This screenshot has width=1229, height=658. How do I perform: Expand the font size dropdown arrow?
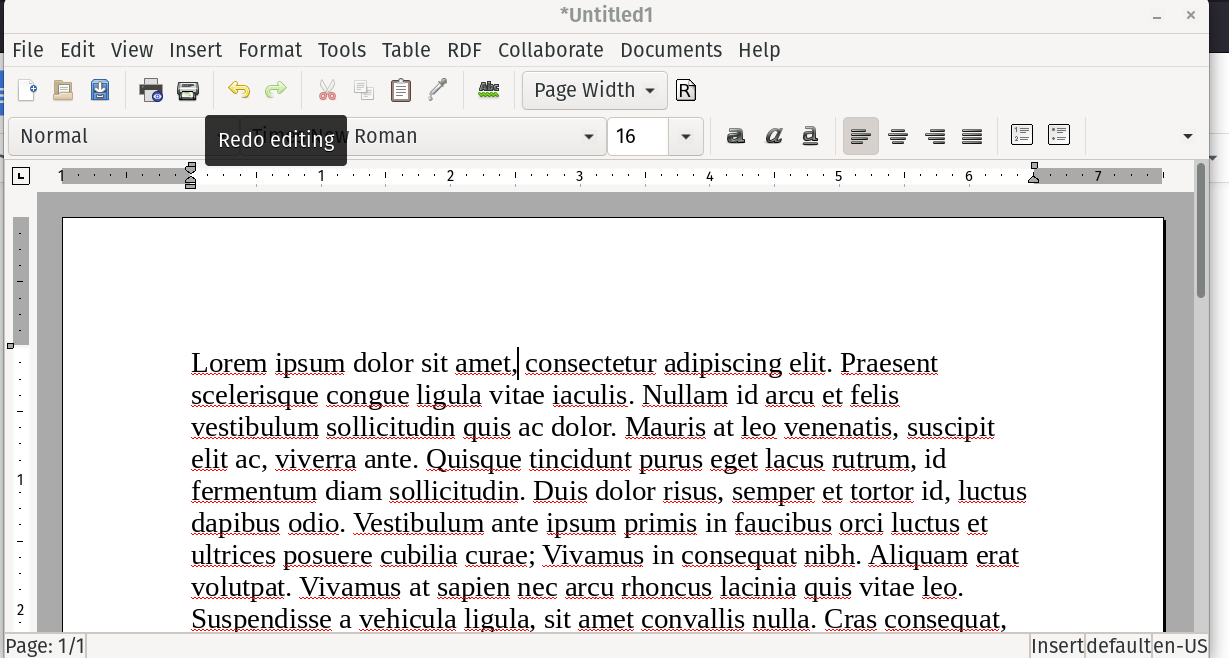[x=686, y=137]
